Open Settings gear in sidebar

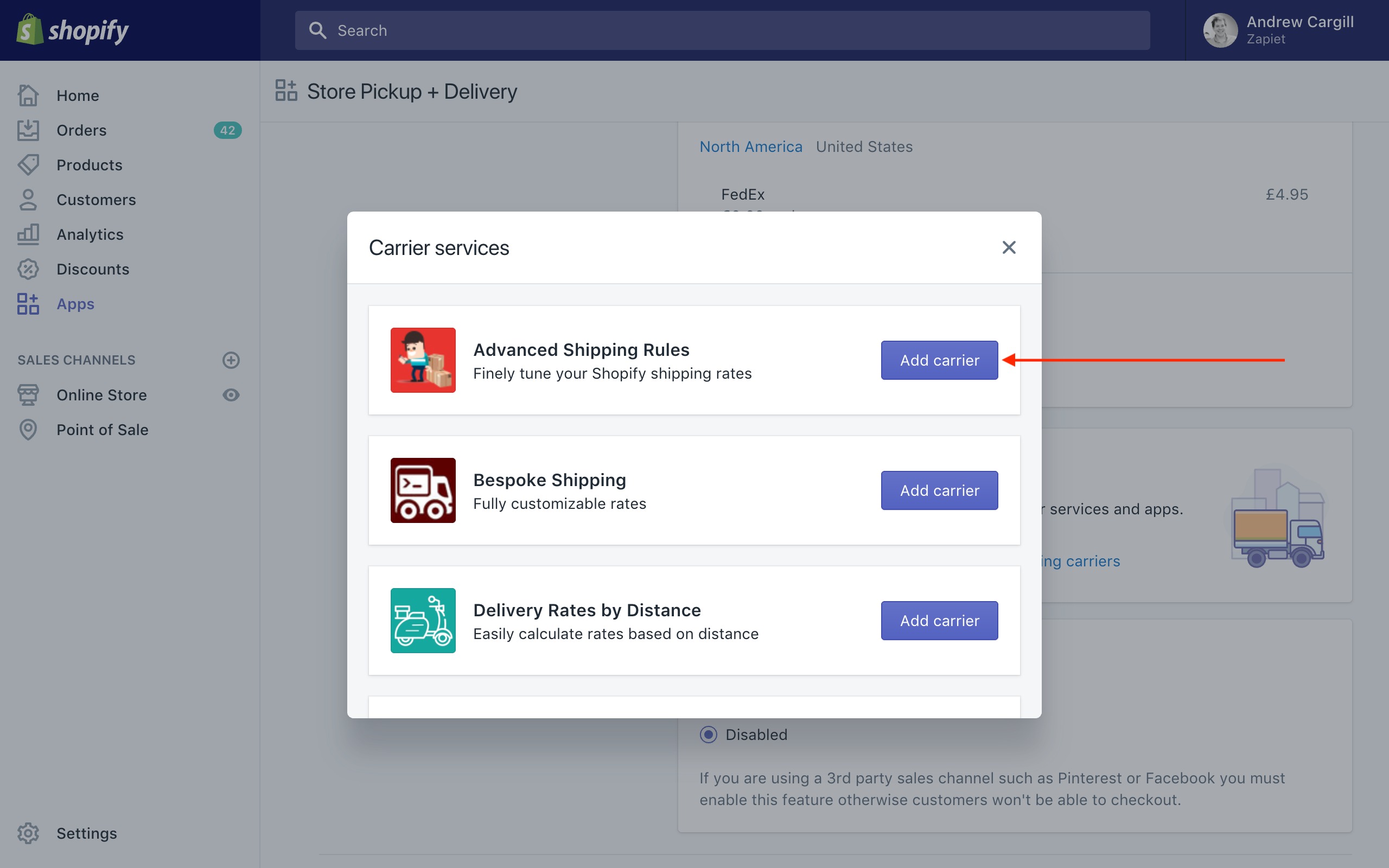tap(28, 833)
